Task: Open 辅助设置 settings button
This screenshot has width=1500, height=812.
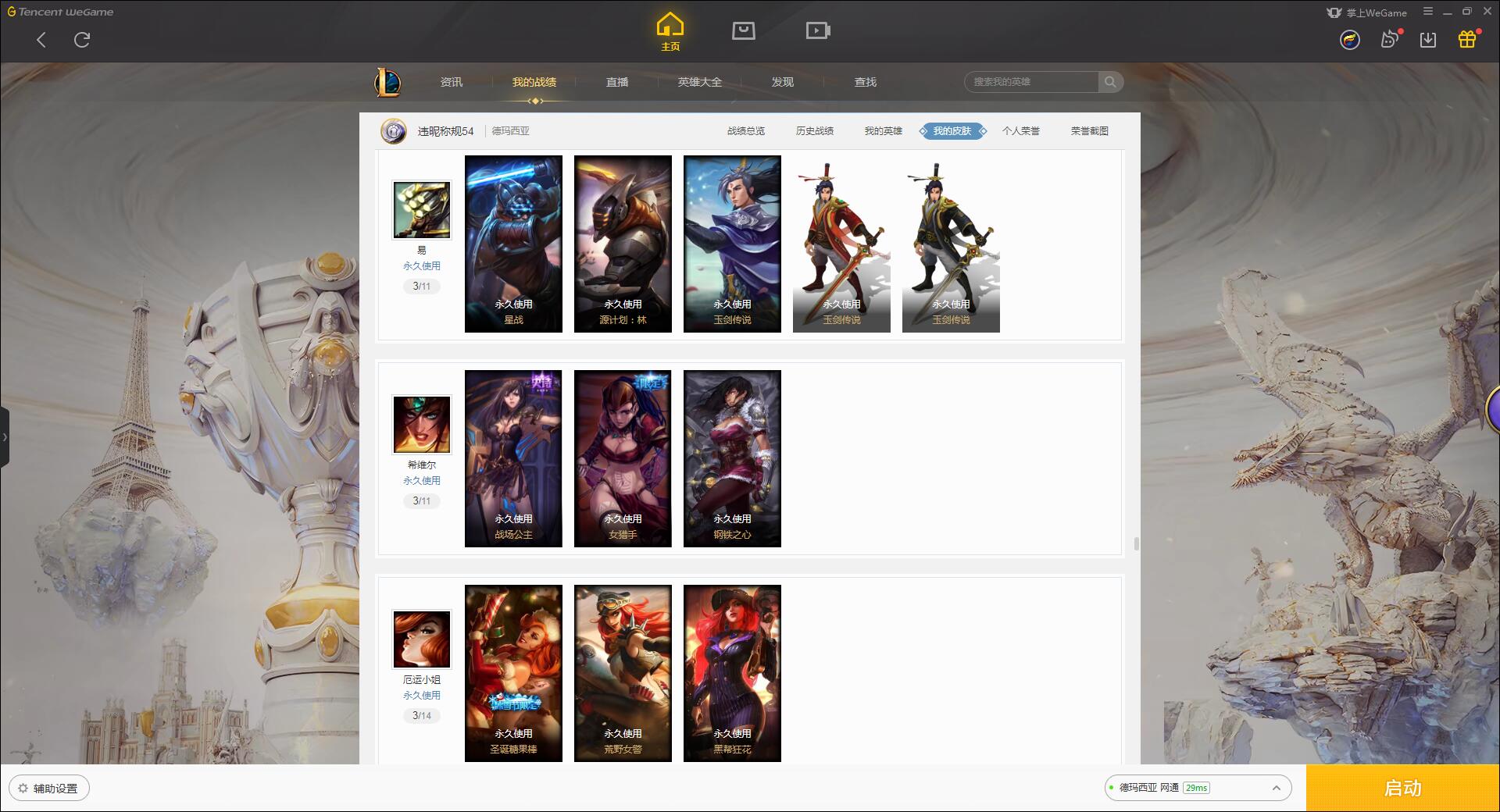Action: point(49,789)
